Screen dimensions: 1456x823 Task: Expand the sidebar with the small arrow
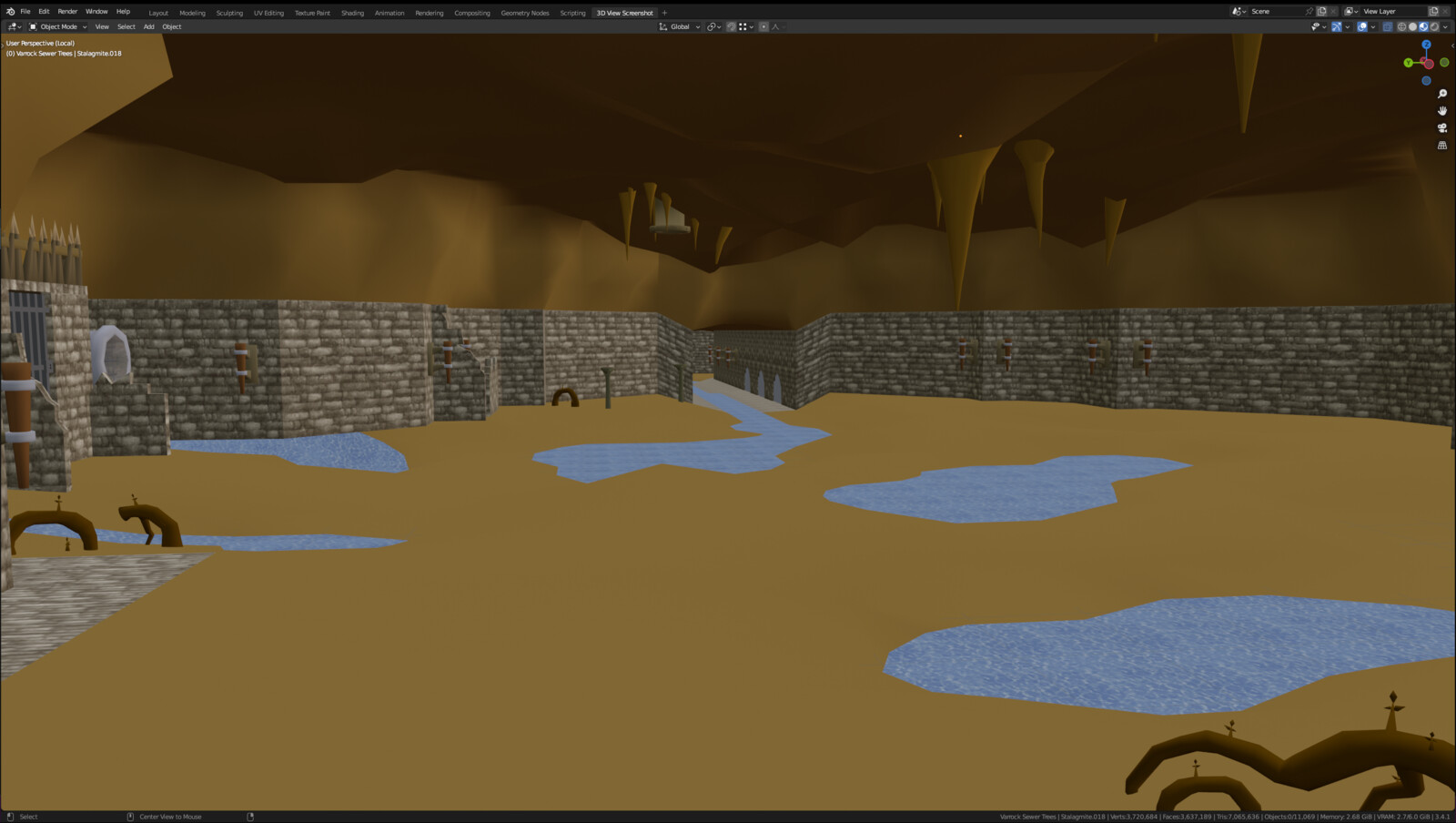coord(1452,46)
